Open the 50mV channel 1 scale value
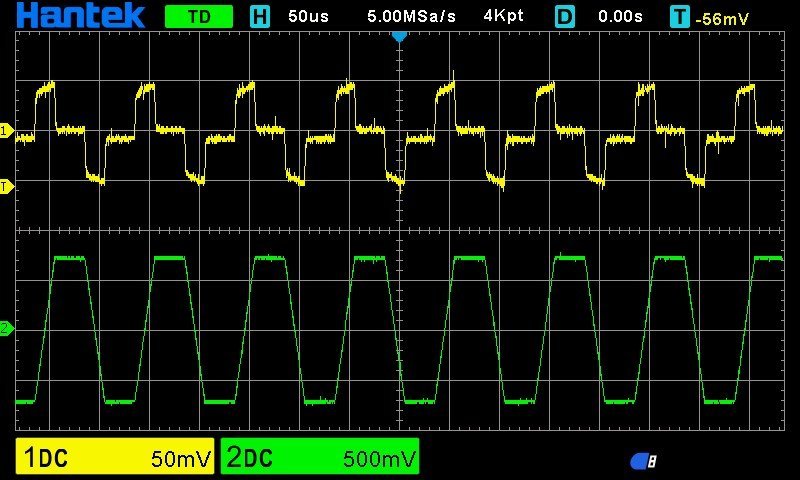Screen dimensions: 800x480 point(180,459)
